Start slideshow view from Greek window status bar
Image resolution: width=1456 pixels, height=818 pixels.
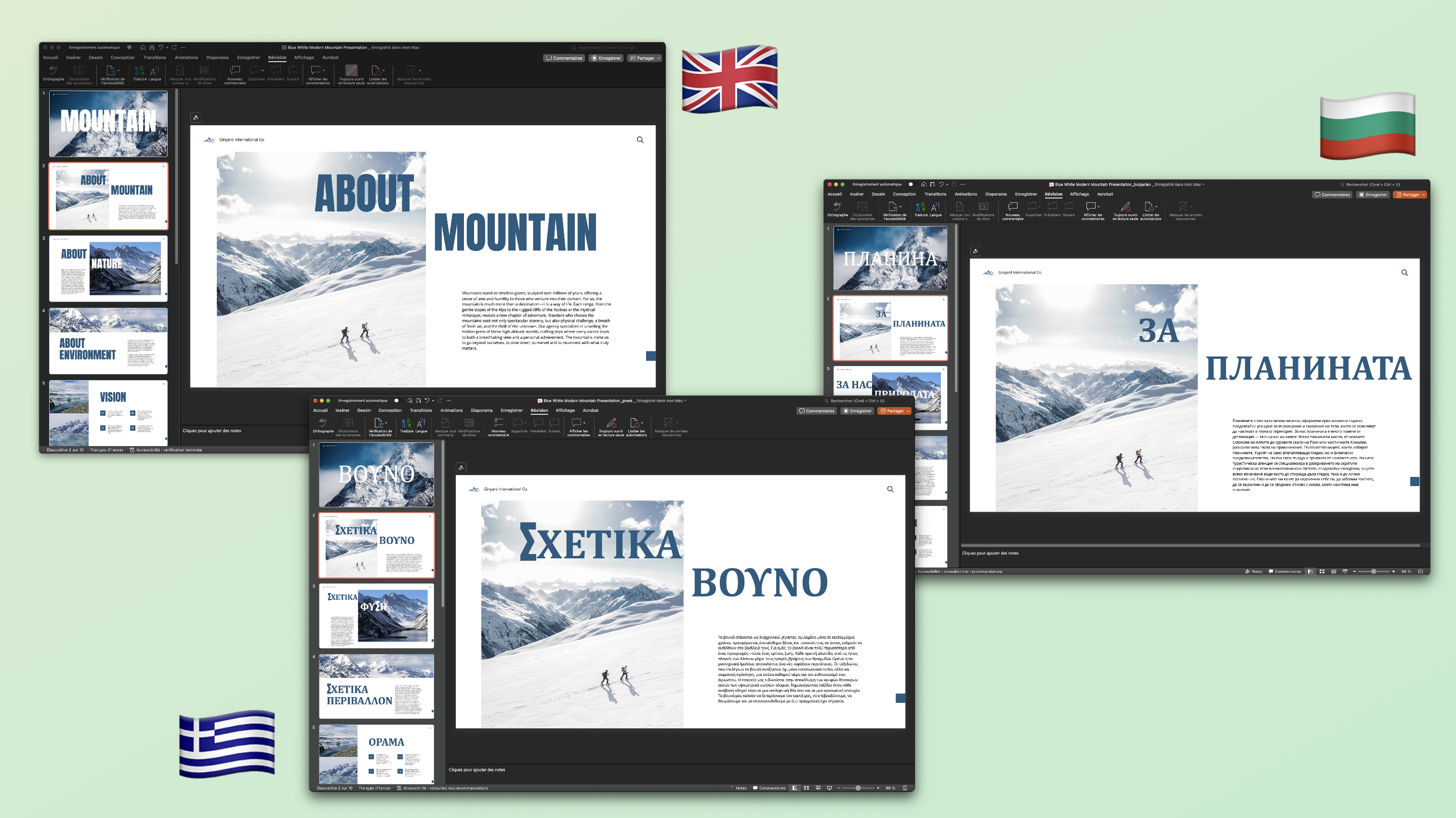click(829, 788)
